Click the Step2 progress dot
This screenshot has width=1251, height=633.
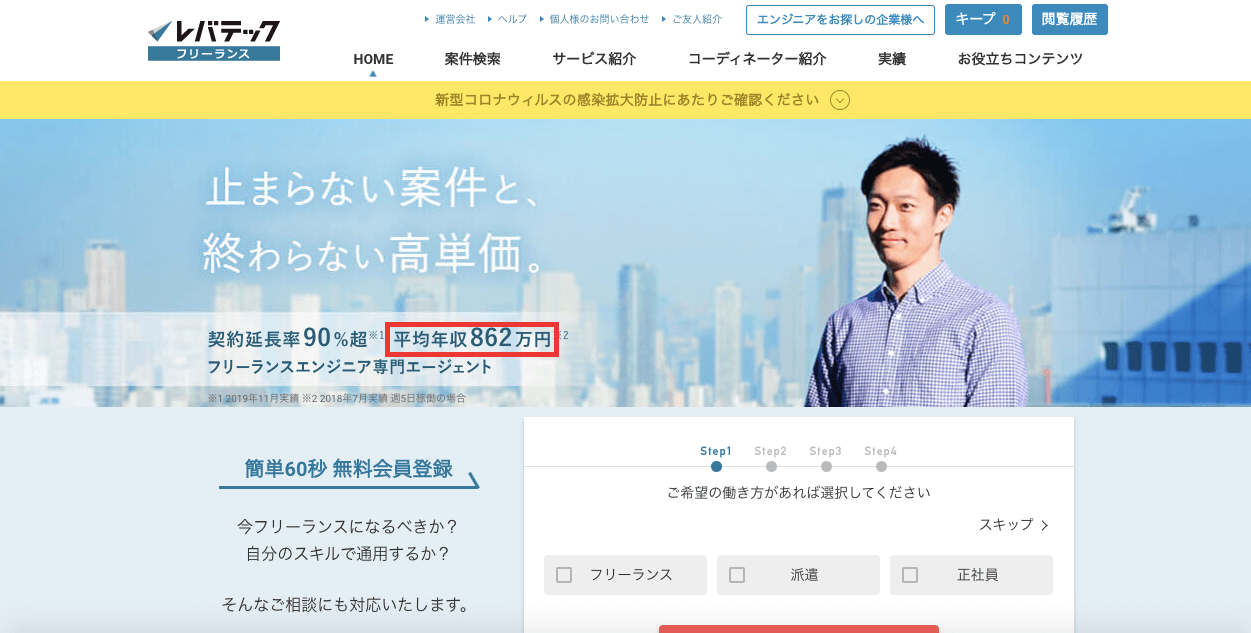[x=771, y=466]
